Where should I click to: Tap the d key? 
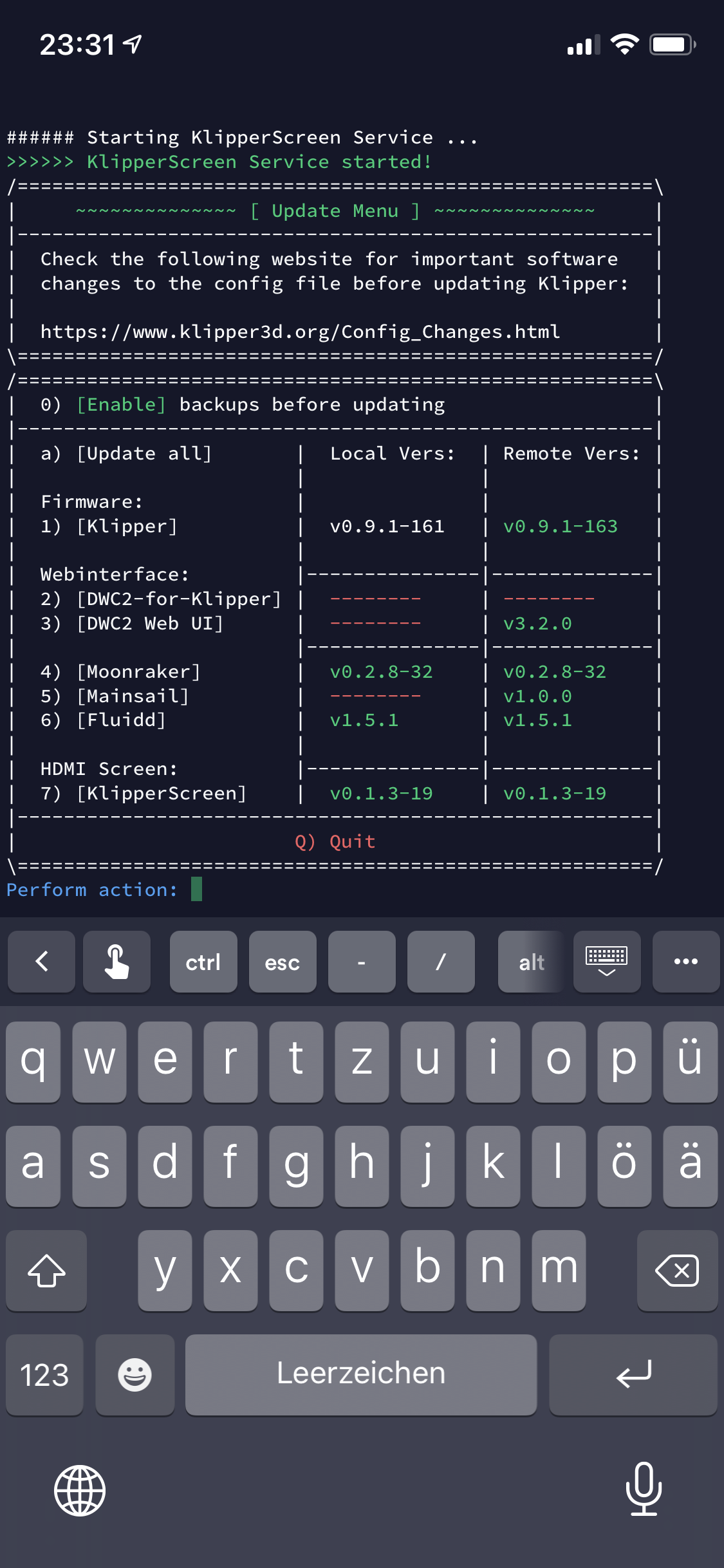point(165,1166)
